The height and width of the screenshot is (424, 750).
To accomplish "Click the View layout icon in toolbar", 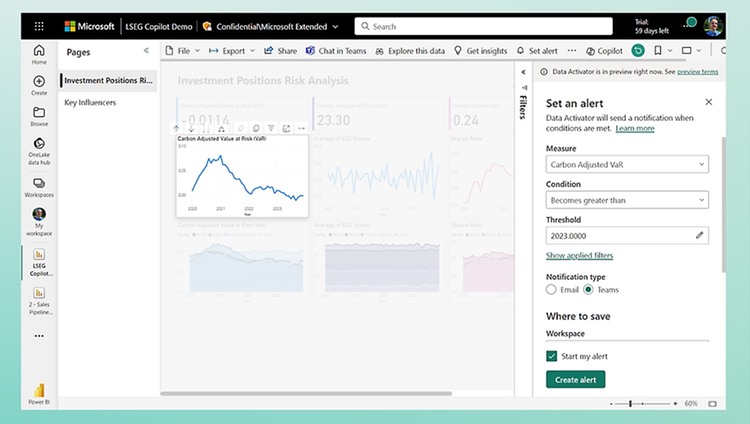I will click(x=686, y=50).
